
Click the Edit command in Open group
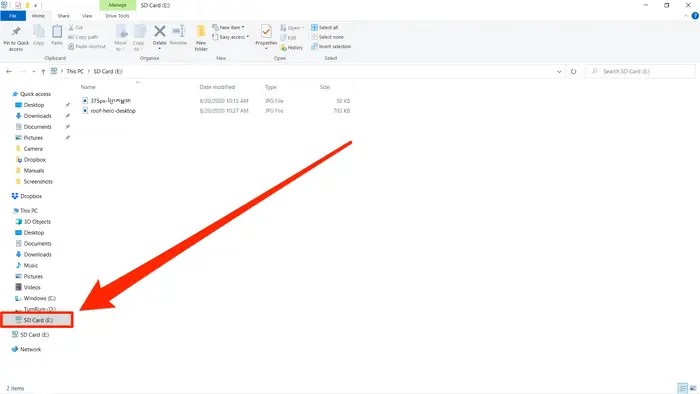(x=288, y=37)
